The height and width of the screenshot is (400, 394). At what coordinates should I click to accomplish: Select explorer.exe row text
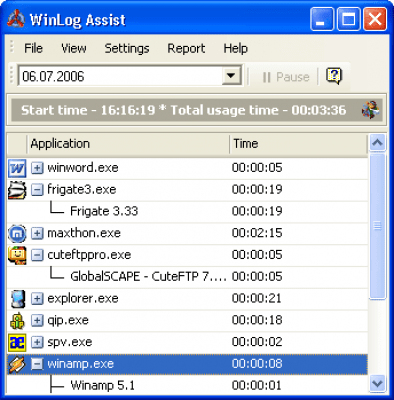point(83,298)
